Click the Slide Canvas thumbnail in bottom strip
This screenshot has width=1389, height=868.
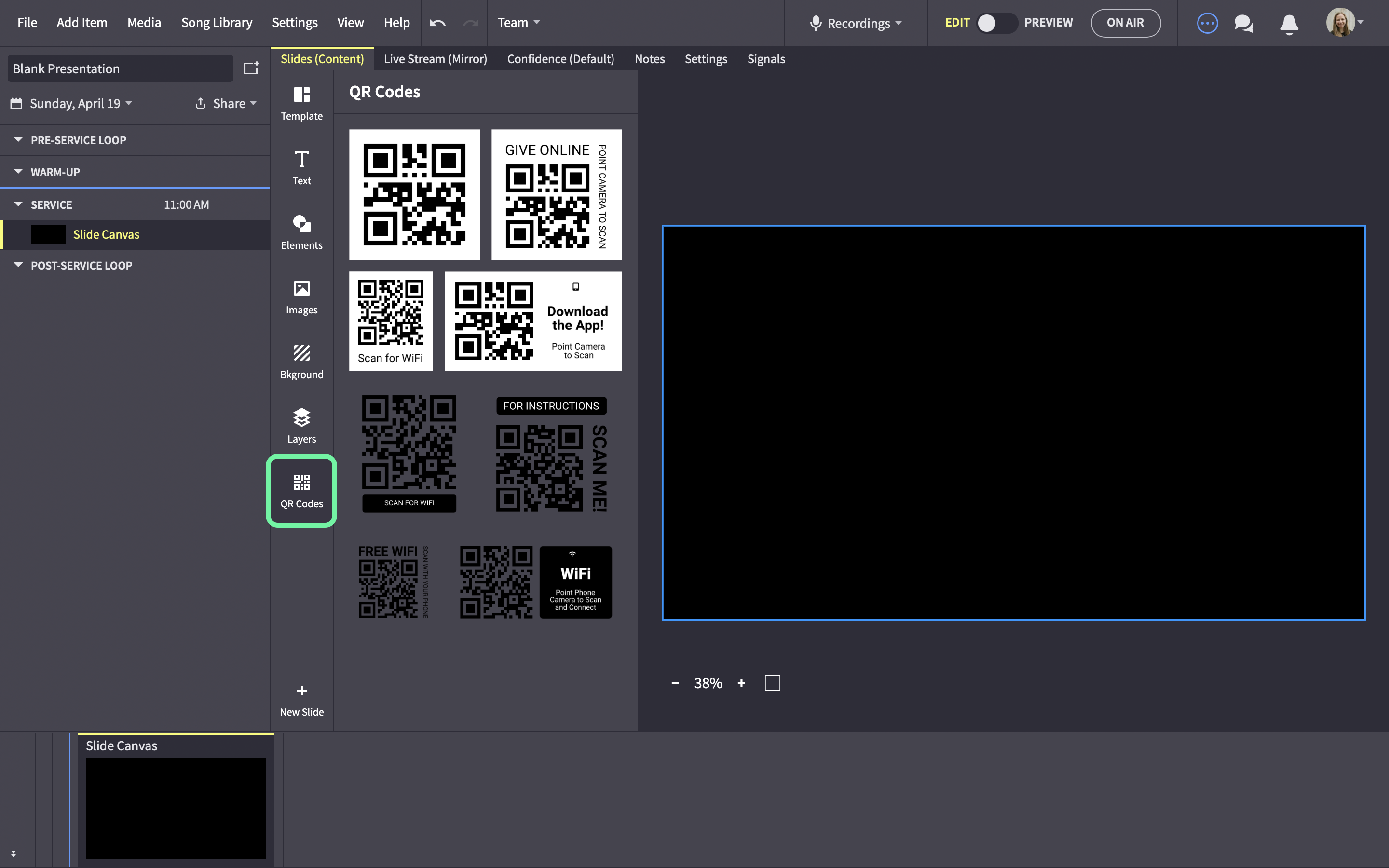coord(176,808)
